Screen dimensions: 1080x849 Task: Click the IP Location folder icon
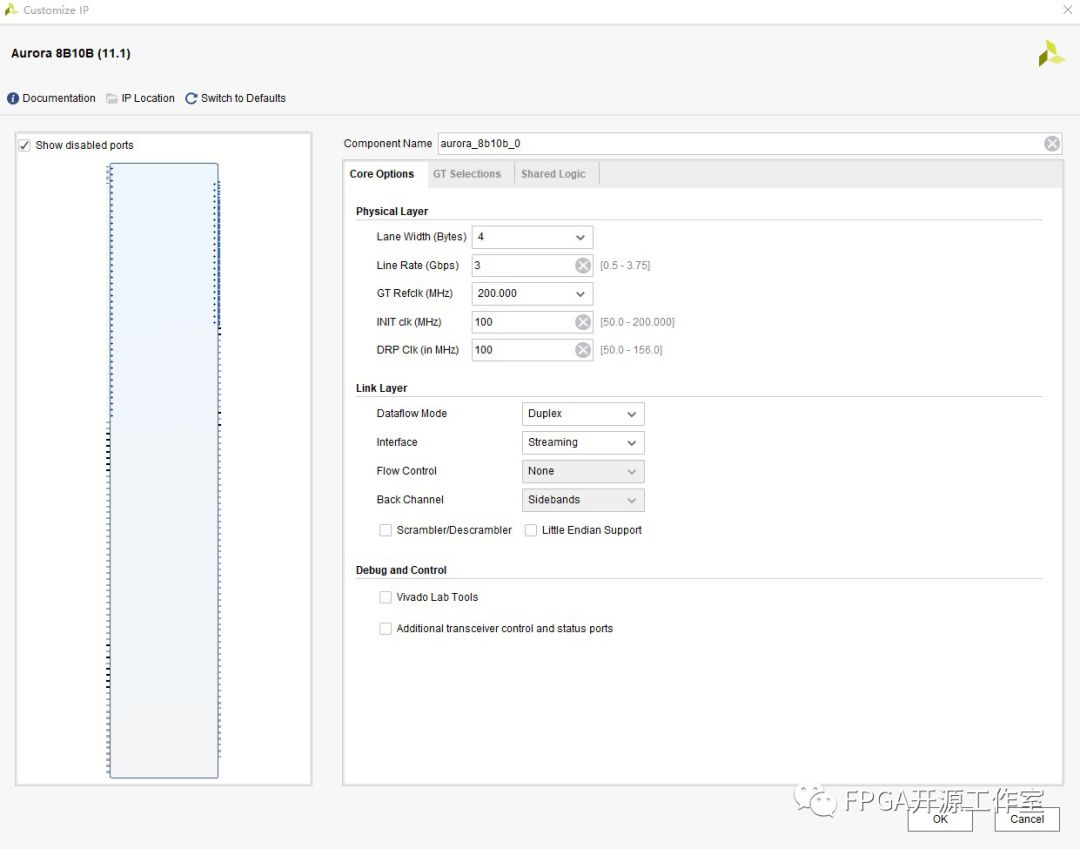(x=112, y=98)
